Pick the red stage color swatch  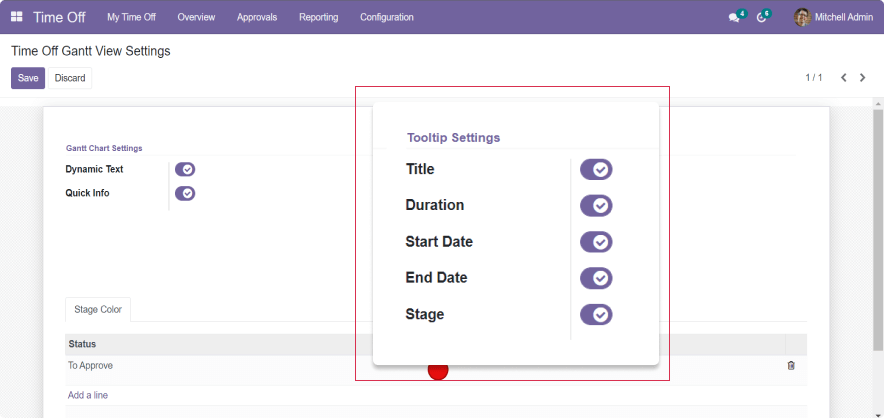[438, 372]
